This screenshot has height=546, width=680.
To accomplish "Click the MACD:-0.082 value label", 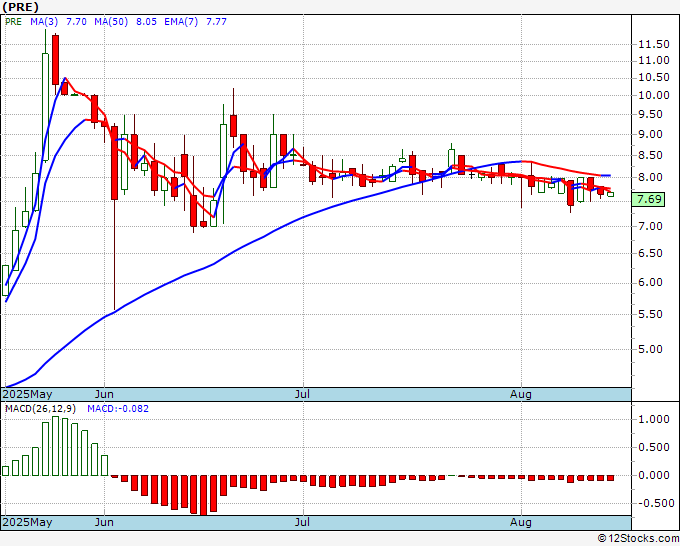I will tap(118, 409).
